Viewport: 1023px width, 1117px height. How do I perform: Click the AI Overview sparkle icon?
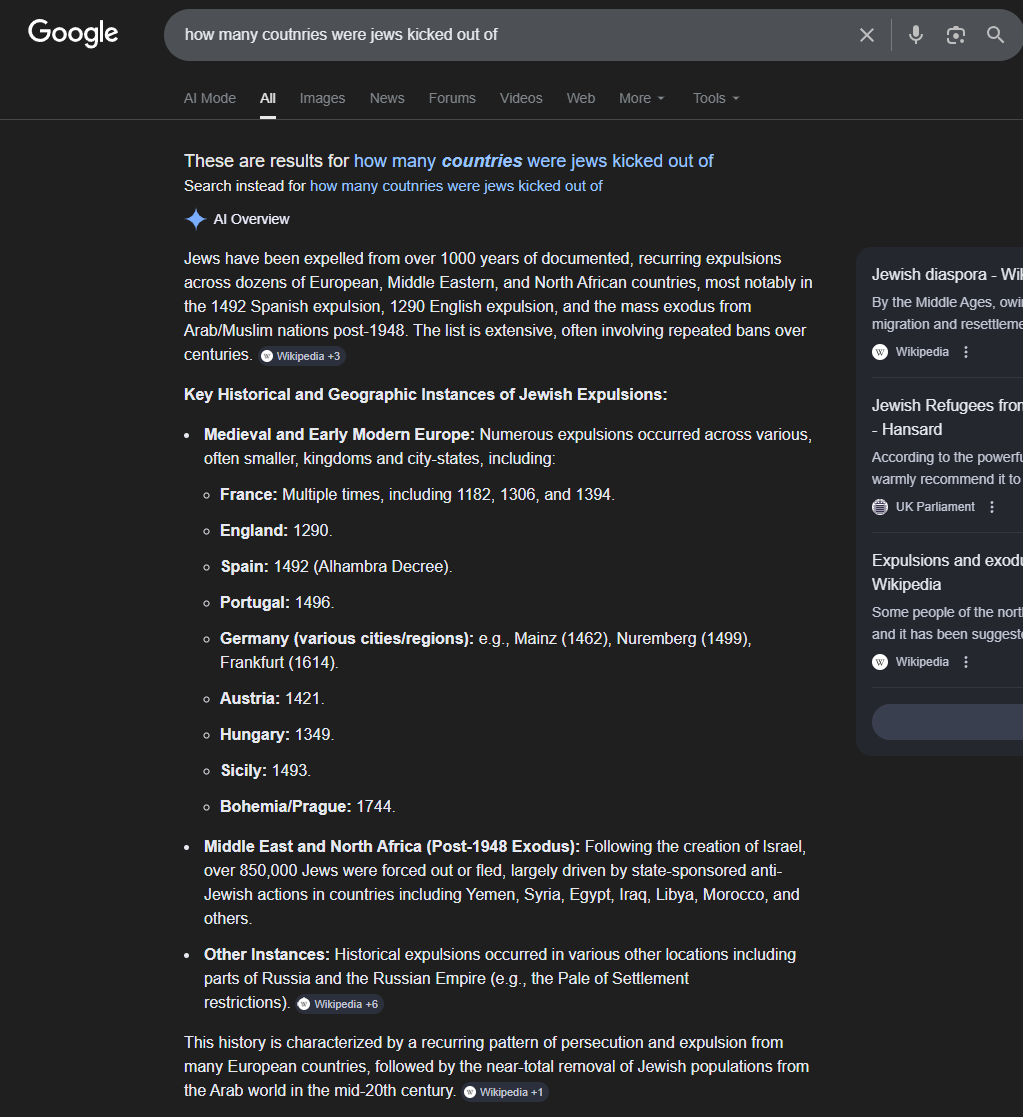click(x=195, y=219)
